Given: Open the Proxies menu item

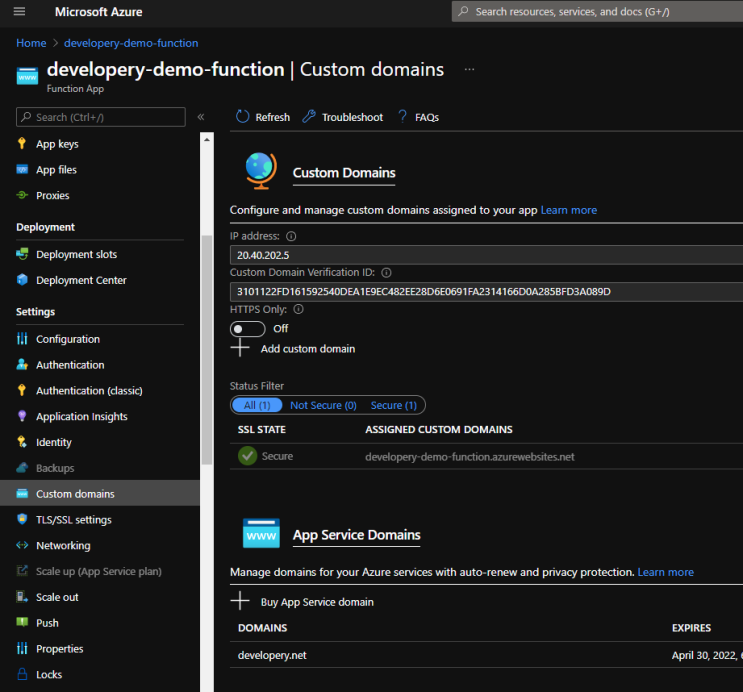Looking at the screenshot, I should [53, 195].
